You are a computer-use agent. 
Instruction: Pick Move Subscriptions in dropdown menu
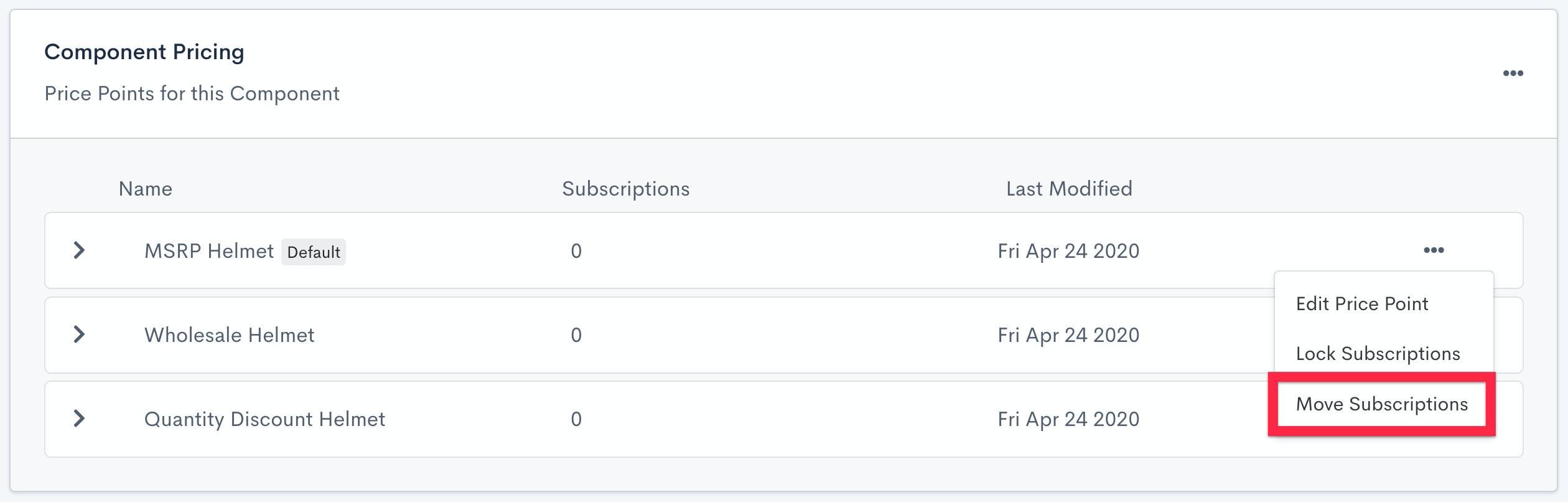(x=1381, y=404)
